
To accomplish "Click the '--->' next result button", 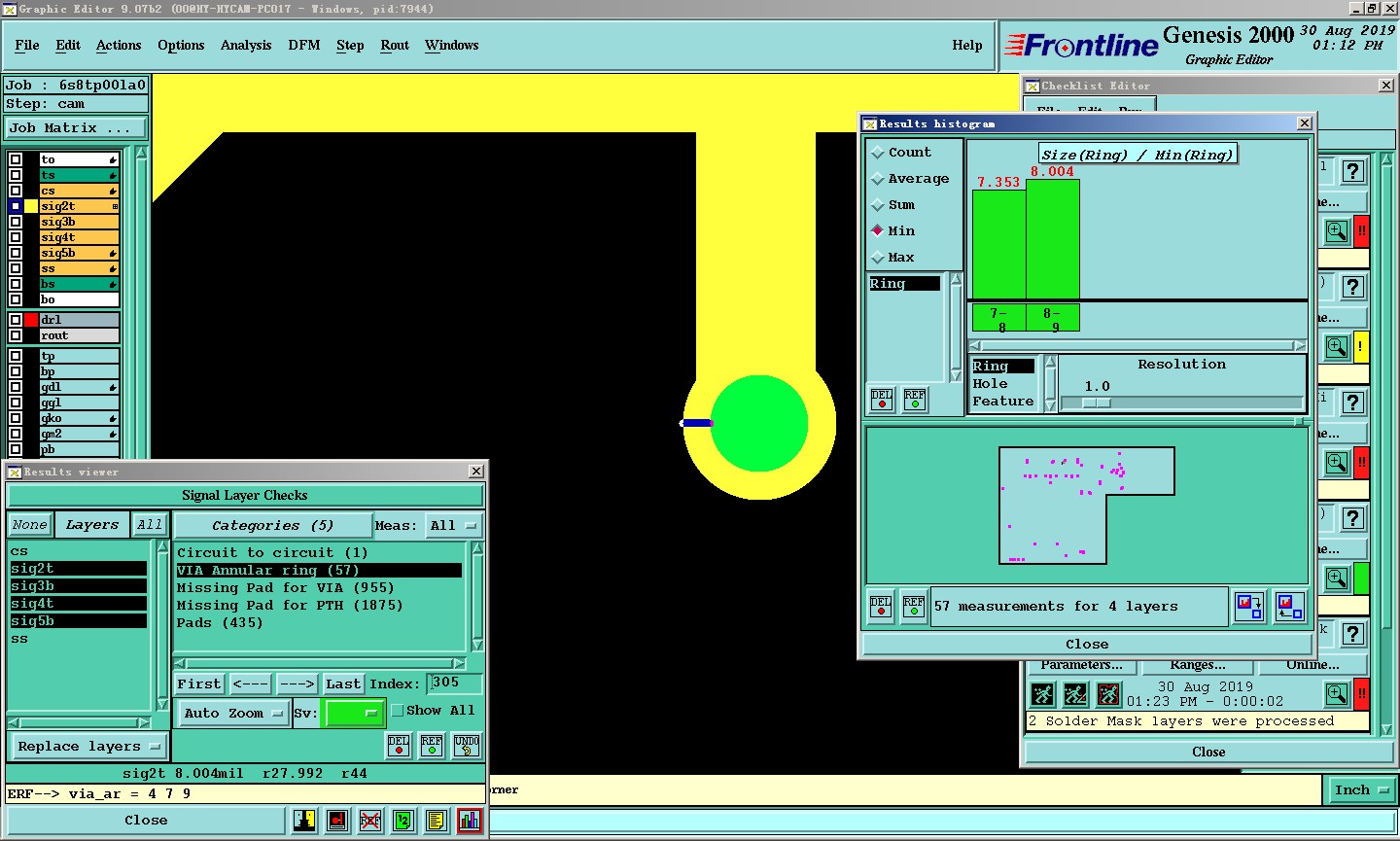I will (x=297, y=684).
